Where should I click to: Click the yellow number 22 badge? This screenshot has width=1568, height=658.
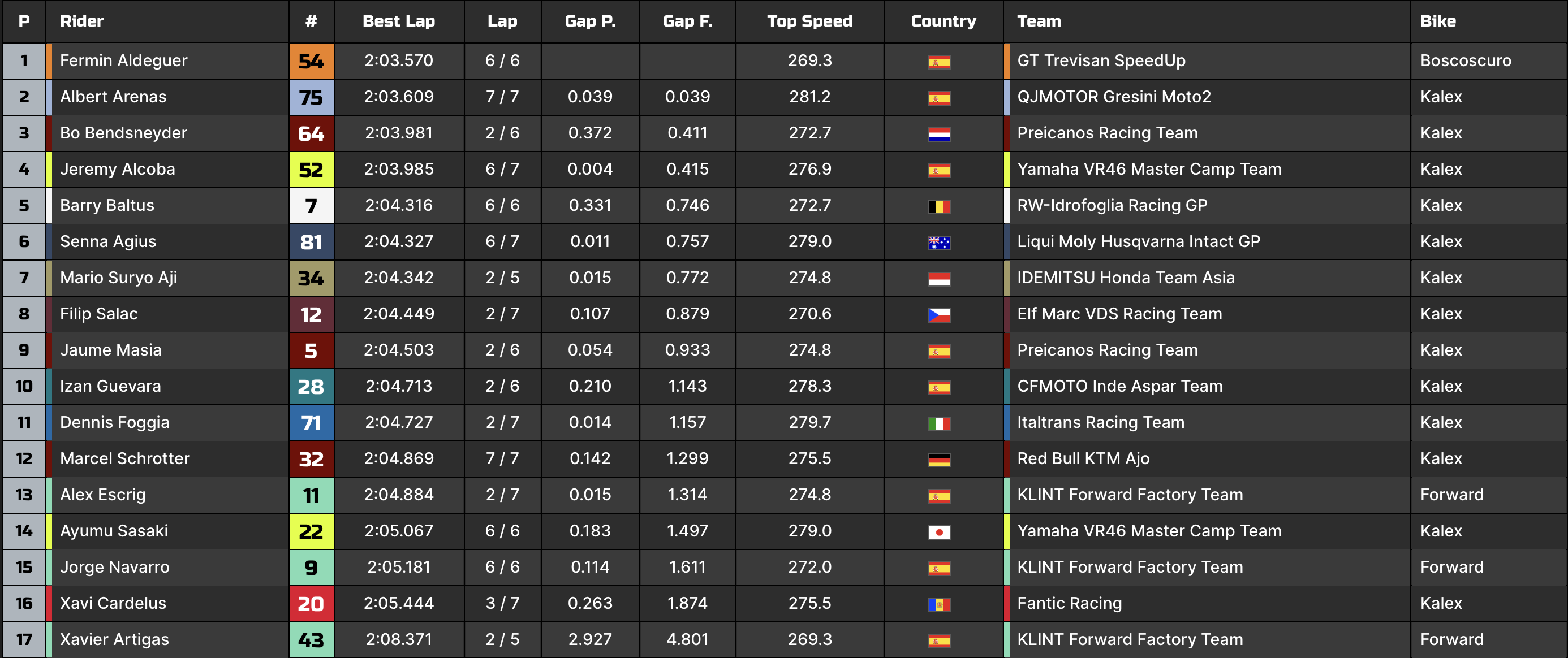311,531
